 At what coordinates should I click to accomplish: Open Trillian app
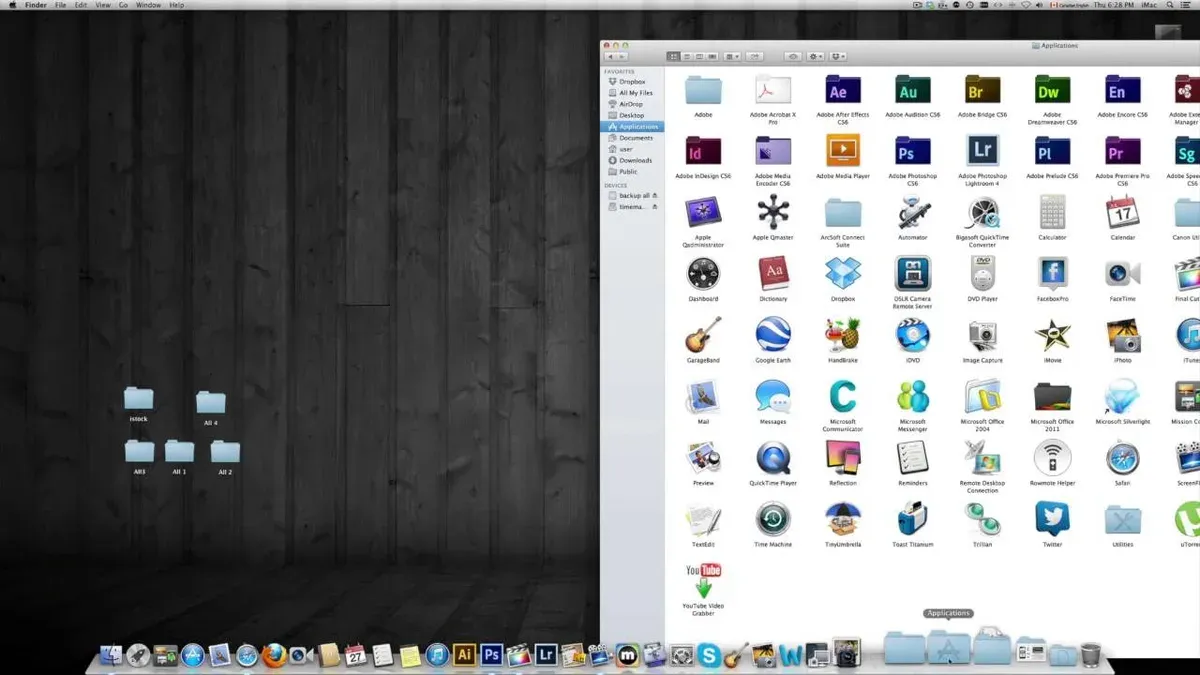click(983, 519)
